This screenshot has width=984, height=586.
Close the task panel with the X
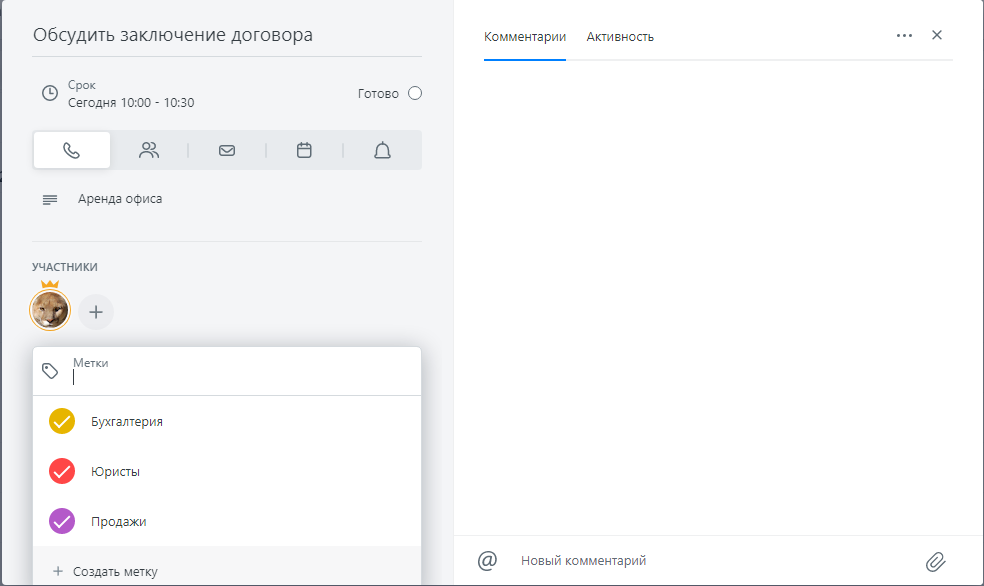[937, 35]
